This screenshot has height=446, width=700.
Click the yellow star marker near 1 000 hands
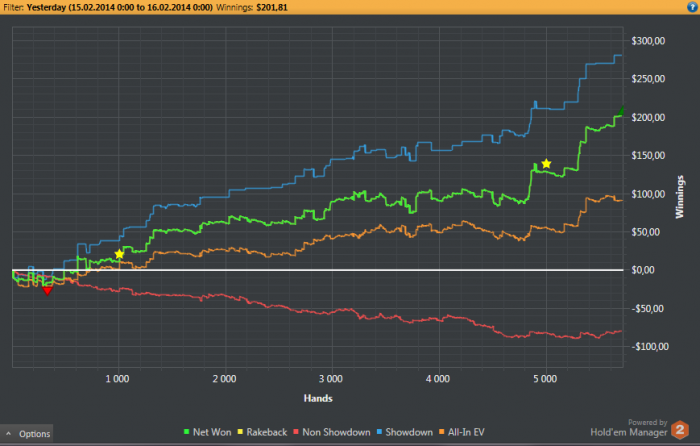[x=119, y=254]
